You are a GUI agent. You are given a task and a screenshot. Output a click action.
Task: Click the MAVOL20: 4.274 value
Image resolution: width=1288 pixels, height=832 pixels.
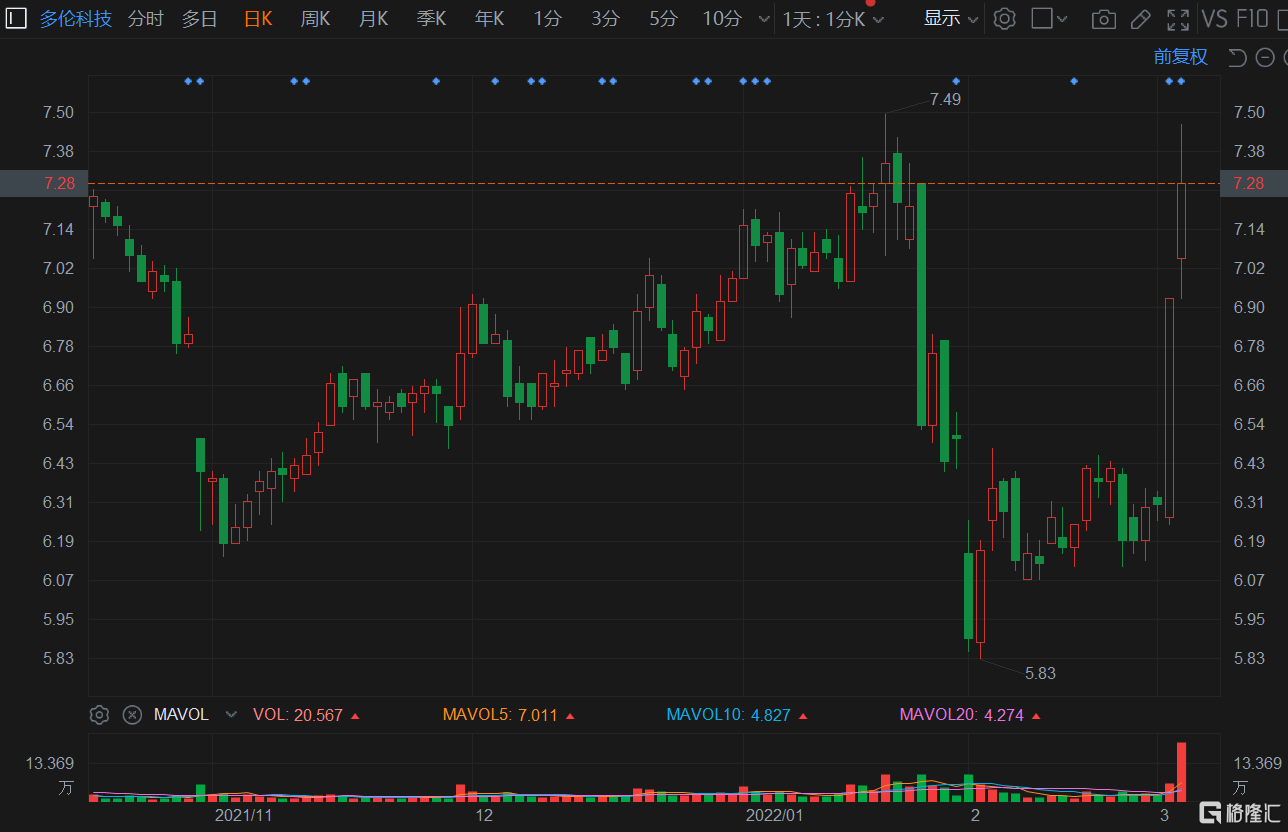coord(970,715)
